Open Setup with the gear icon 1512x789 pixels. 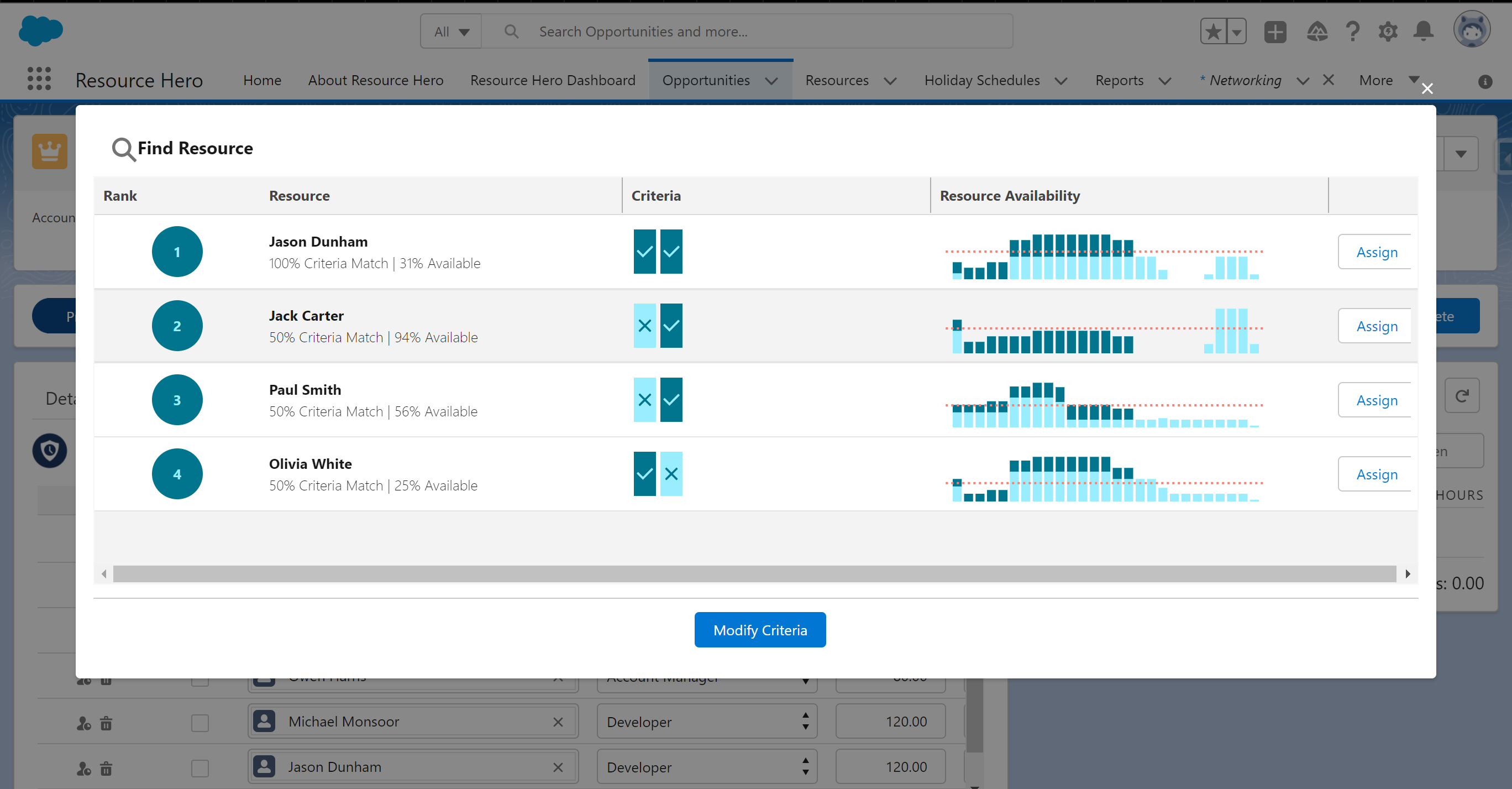pos(1388,32)
